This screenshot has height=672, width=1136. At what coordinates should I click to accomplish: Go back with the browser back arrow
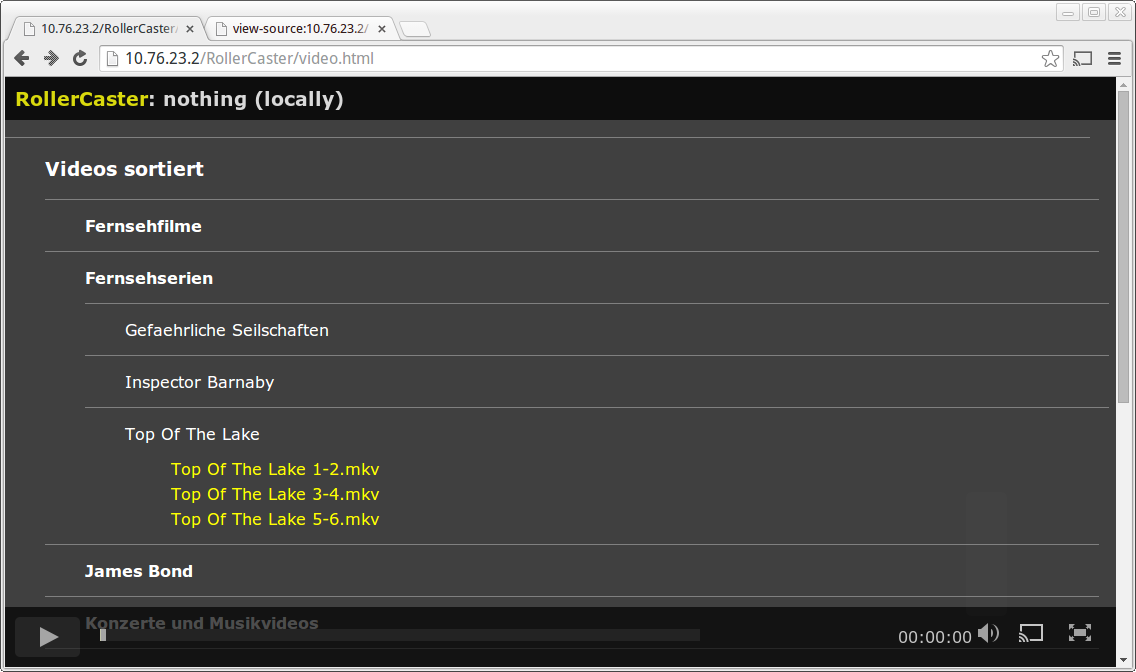[x=22, y=59]
